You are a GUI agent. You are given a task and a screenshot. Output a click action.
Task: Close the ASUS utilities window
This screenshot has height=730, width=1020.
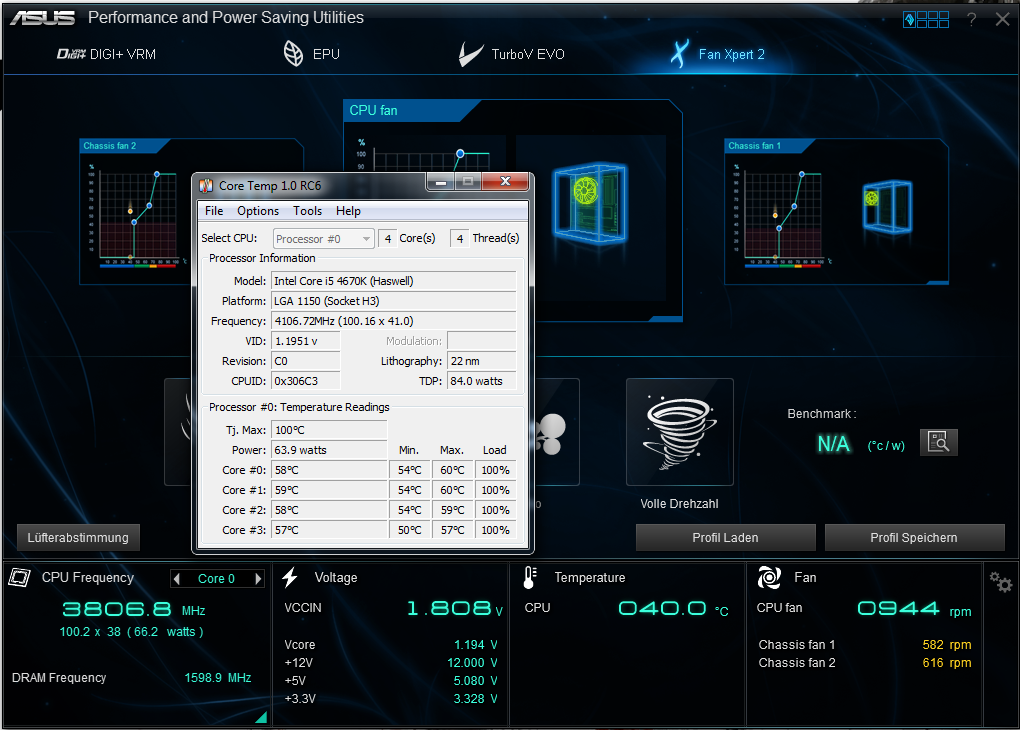click(x=1002, y=20)
